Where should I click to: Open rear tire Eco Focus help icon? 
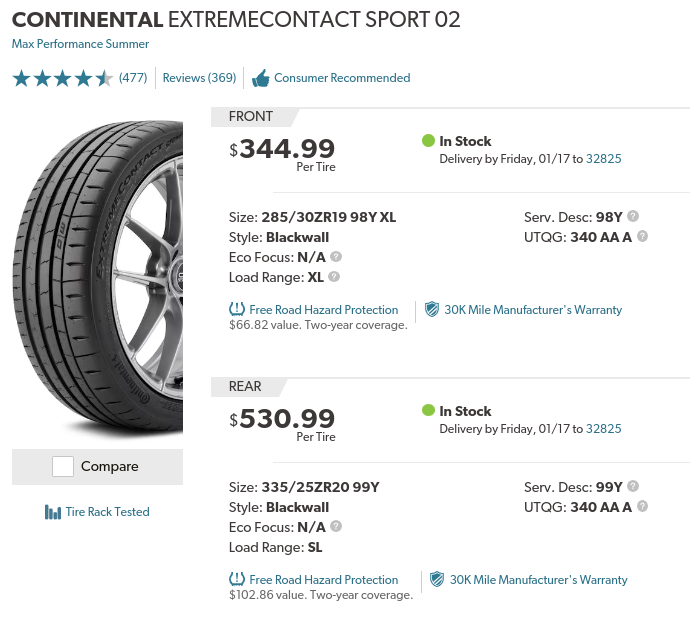coord(336,526)
